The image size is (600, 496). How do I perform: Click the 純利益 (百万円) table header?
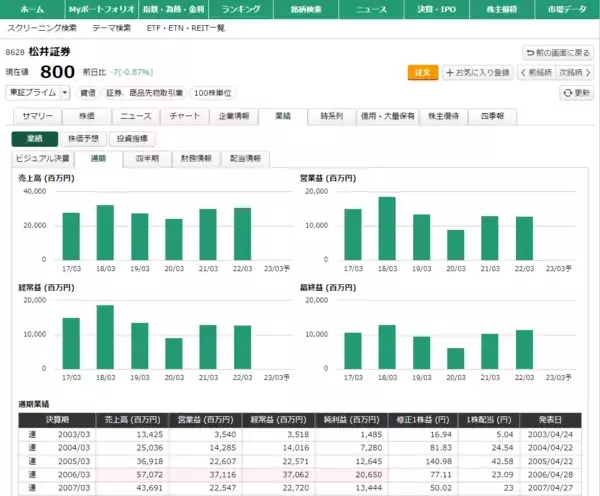coord(351,420)
